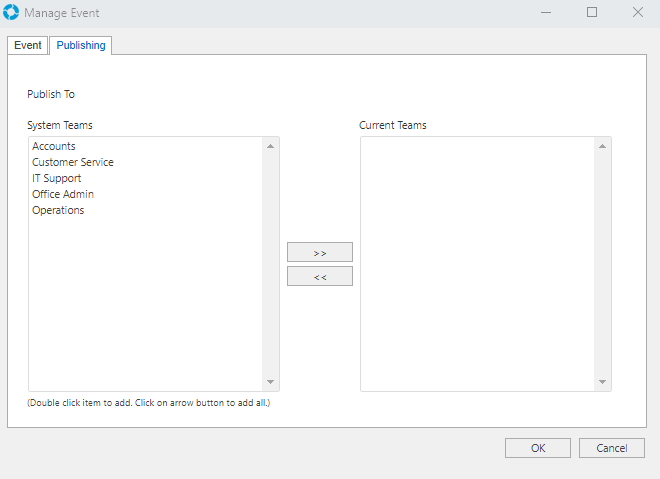The height and width of the screenshot is (479, 660).
Task: Select the Office Admin team
Action: 63,194
